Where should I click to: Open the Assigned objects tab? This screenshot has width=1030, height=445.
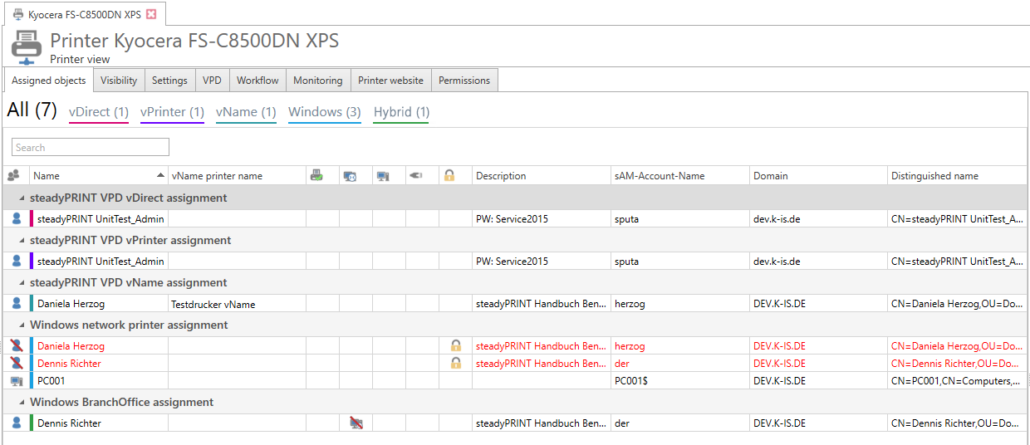(x=49, y=80)
